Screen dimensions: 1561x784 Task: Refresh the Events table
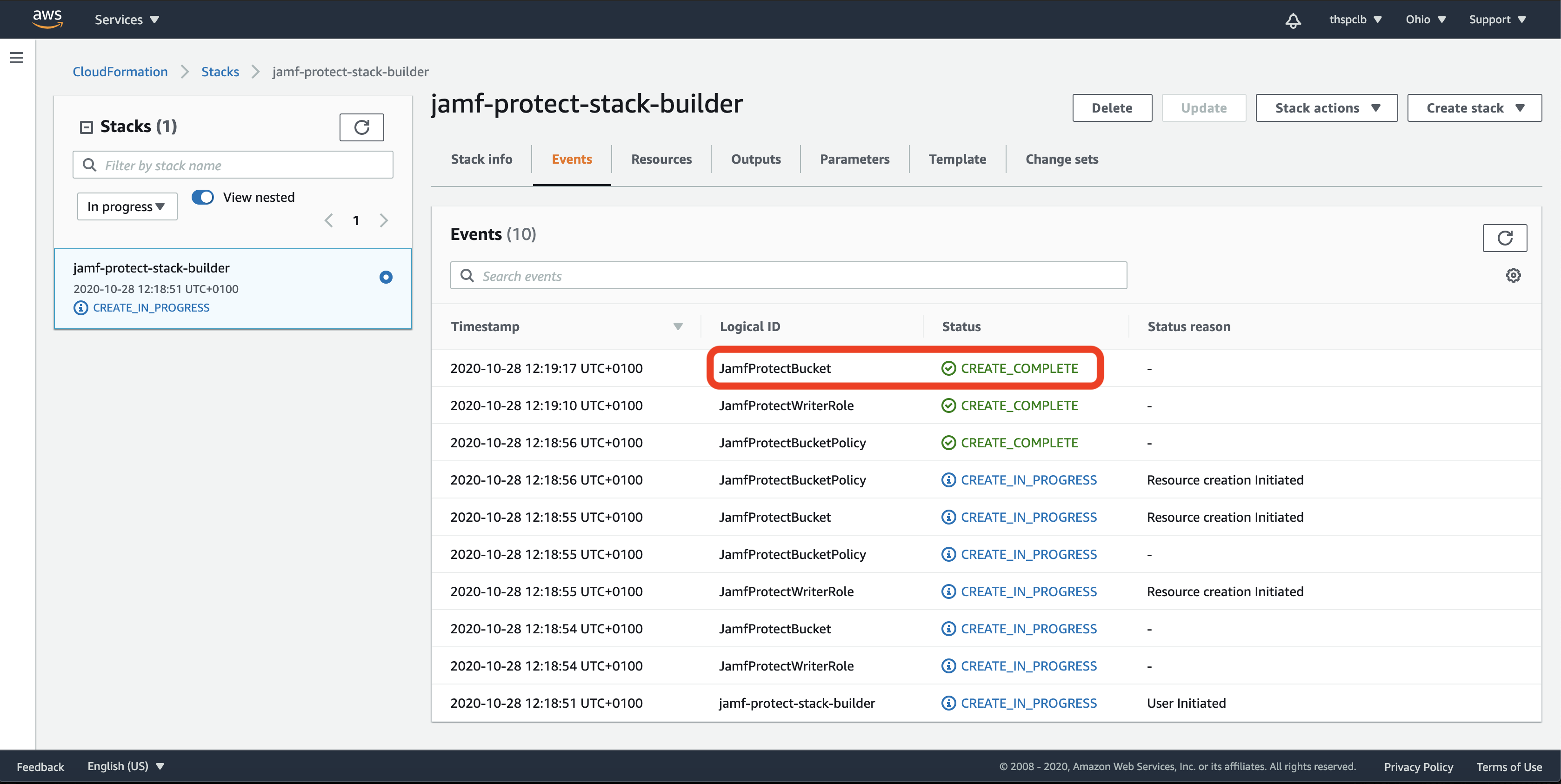[1505, 238]
